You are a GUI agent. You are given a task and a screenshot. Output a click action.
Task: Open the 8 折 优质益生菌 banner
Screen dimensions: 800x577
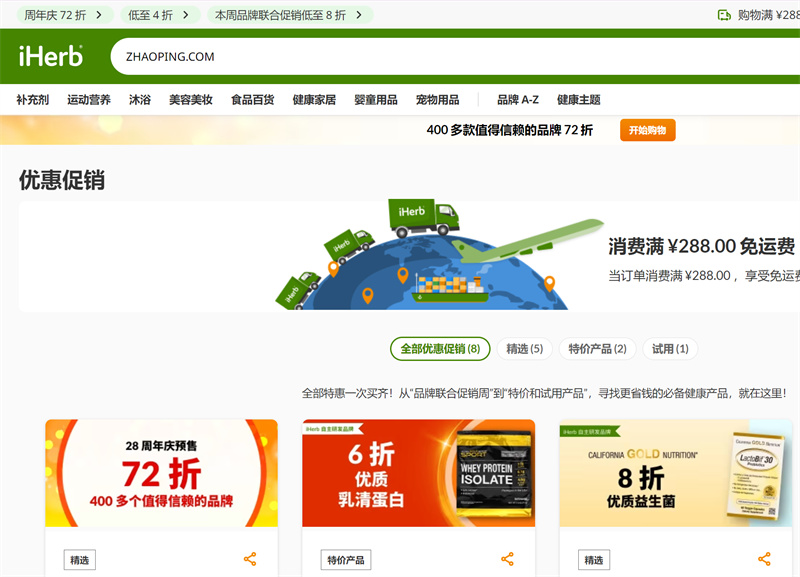(676, 473)
